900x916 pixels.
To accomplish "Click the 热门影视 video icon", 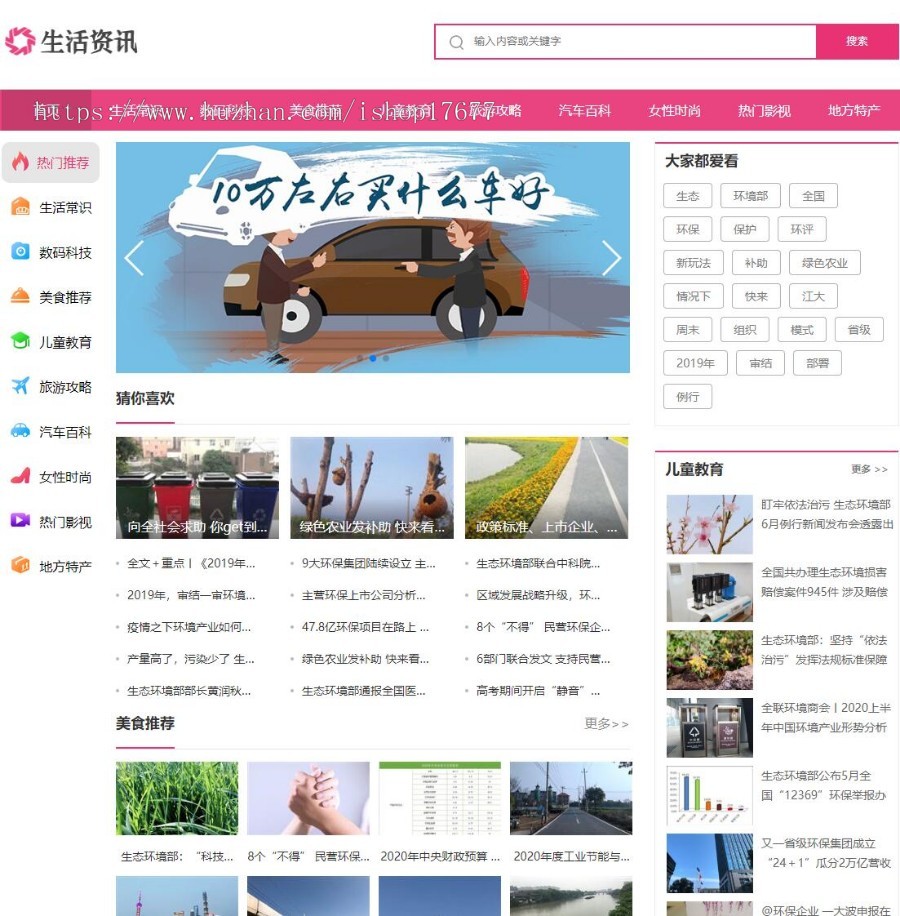I will [x=20, y=521].
